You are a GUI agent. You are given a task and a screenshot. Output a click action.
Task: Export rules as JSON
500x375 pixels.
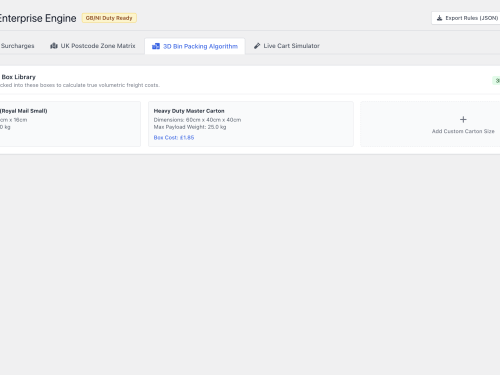466,18
